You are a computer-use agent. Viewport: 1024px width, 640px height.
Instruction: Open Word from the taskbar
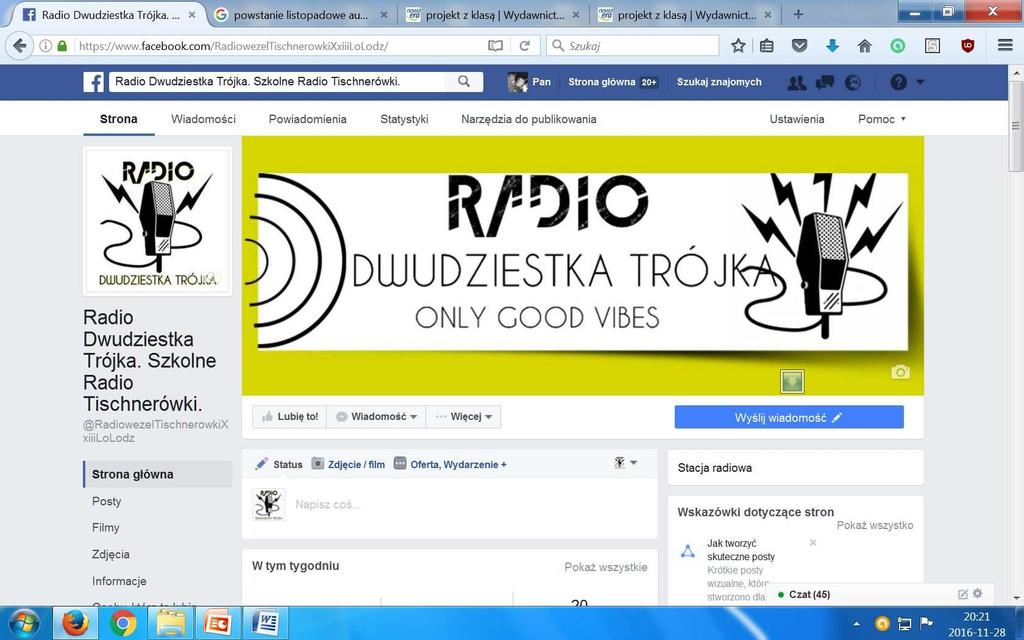click(x=266, y=624)
